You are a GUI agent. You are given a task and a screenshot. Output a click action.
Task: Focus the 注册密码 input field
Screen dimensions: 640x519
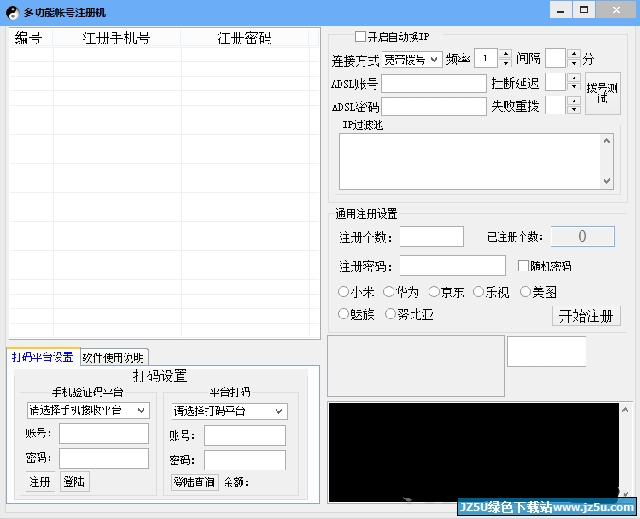tap(453, 266)
